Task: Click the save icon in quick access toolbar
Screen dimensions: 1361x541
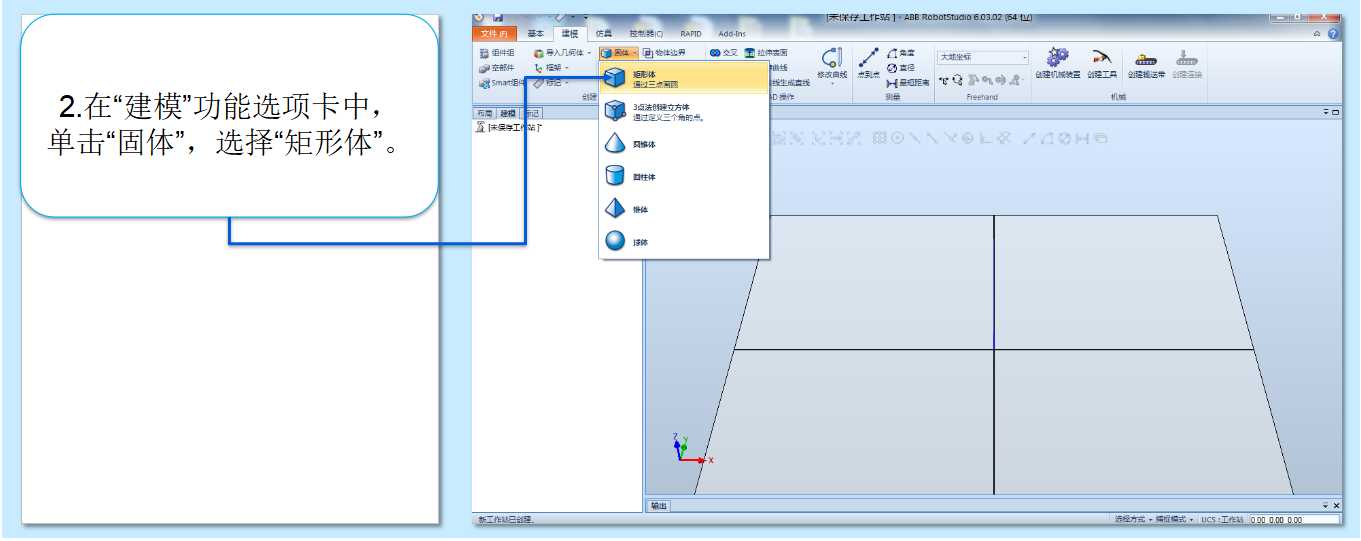Action: 497,17
